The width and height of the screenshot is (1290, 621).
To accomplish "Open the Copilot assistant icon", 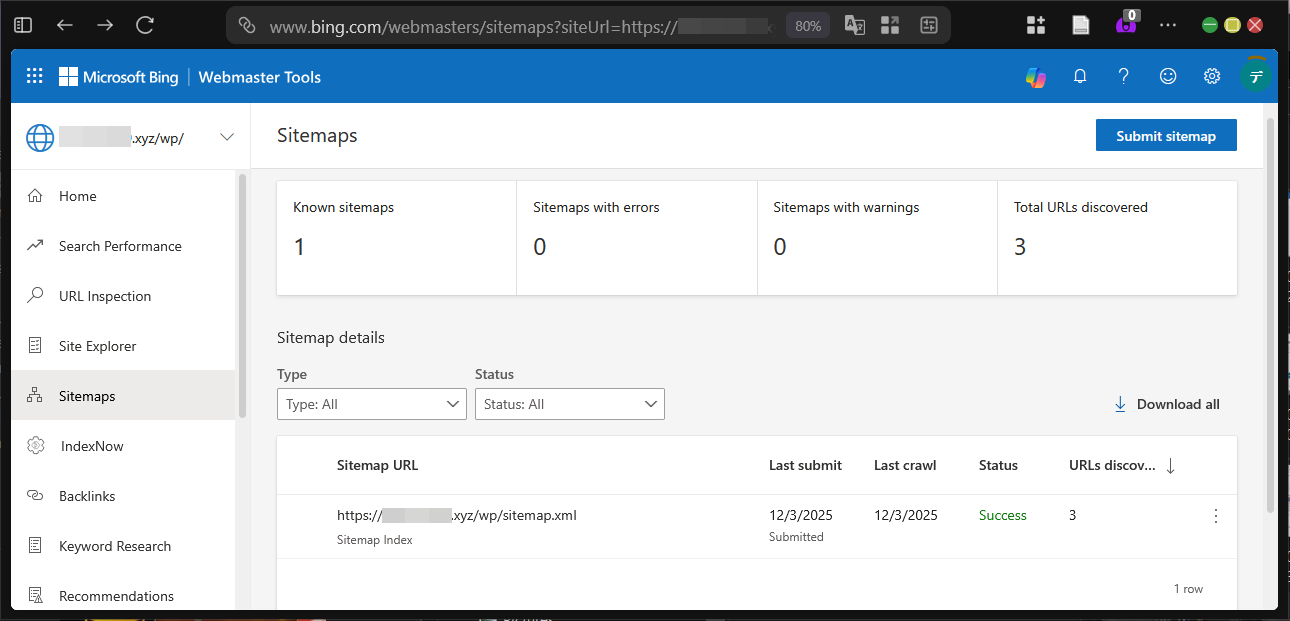I will 1035,76.
